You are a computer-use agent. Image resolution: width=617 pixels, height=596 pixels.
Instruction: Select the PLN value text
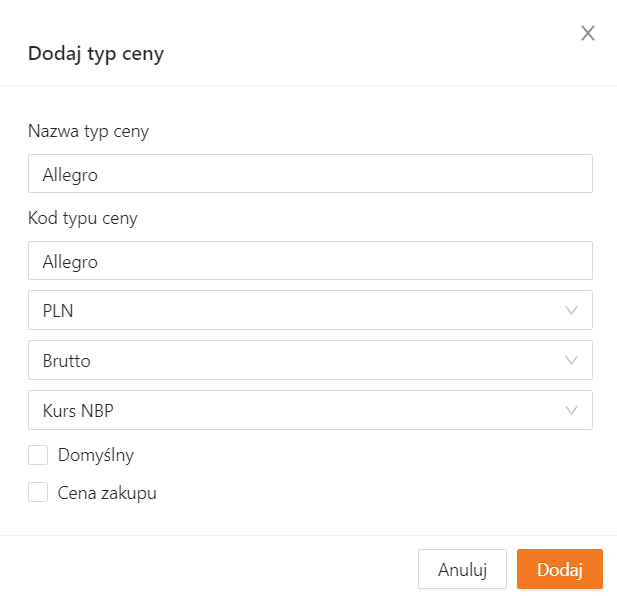coord(58,311)
